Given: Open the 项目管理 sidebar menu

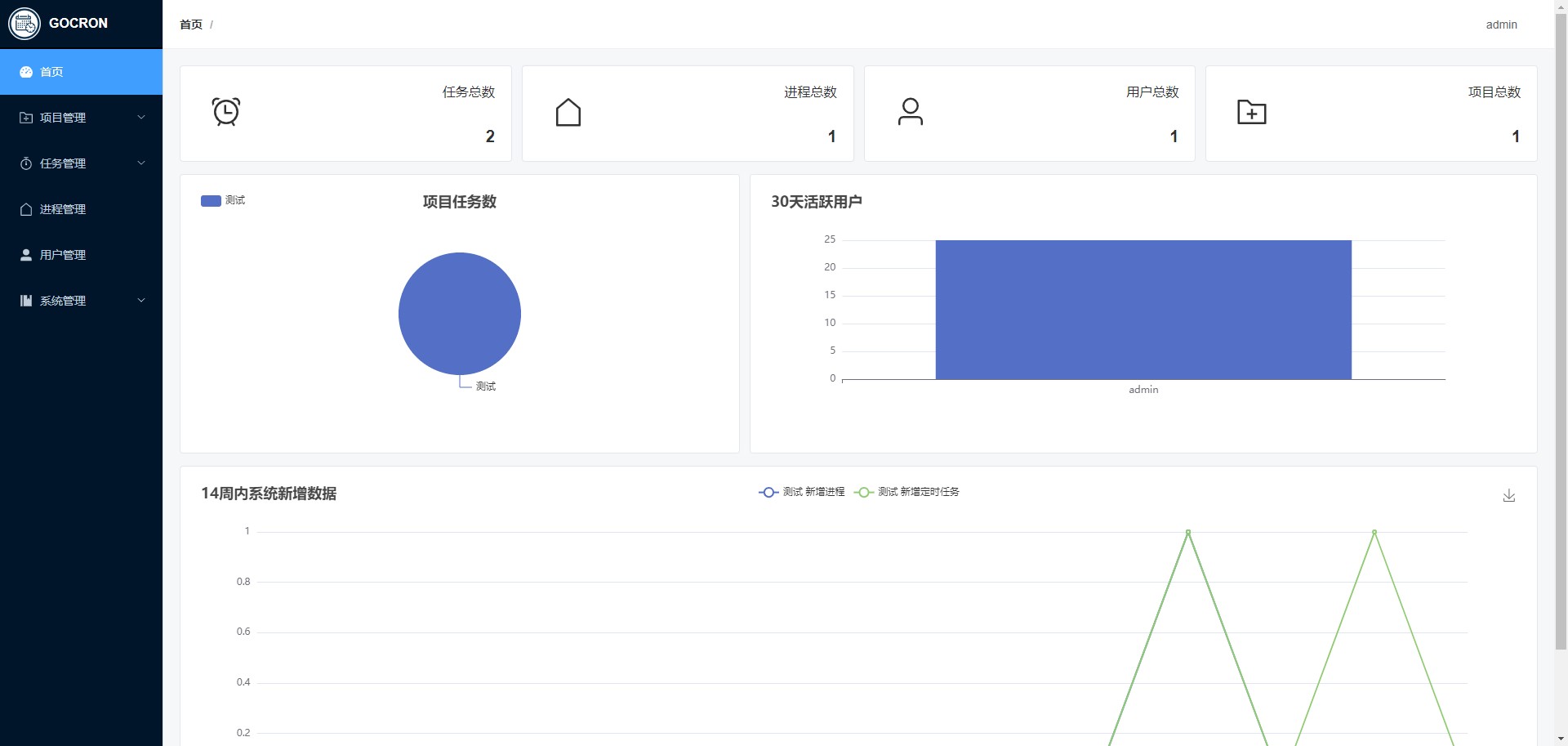Looking at the screenshot, I should click(x=81, y=118).
